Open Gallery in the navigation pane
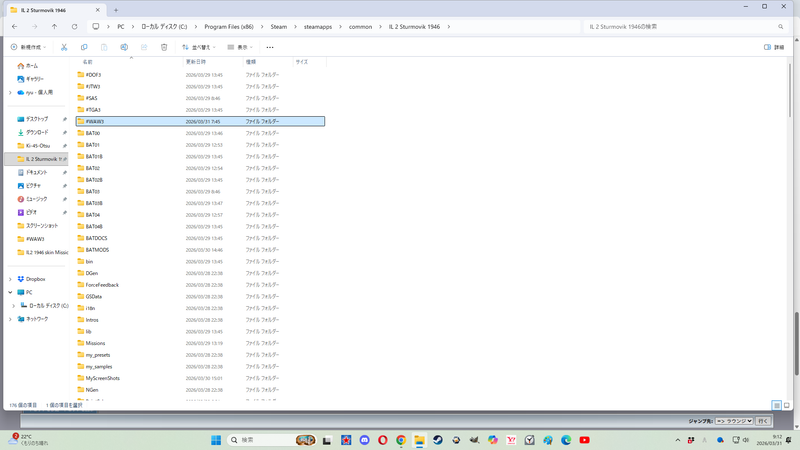This screenshot has width=800, height=450. tap(34, 79)
